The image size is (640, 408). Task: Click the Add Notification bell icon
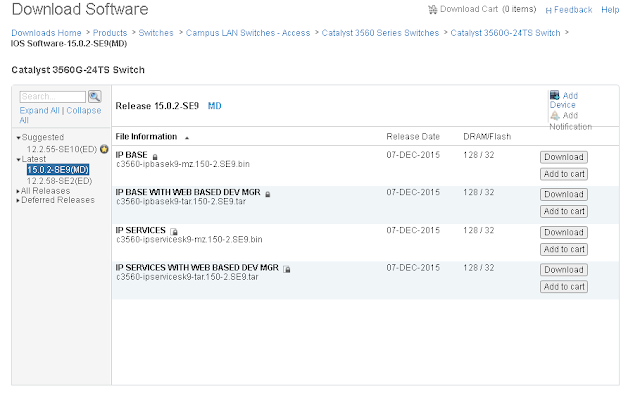click(555, 116)
